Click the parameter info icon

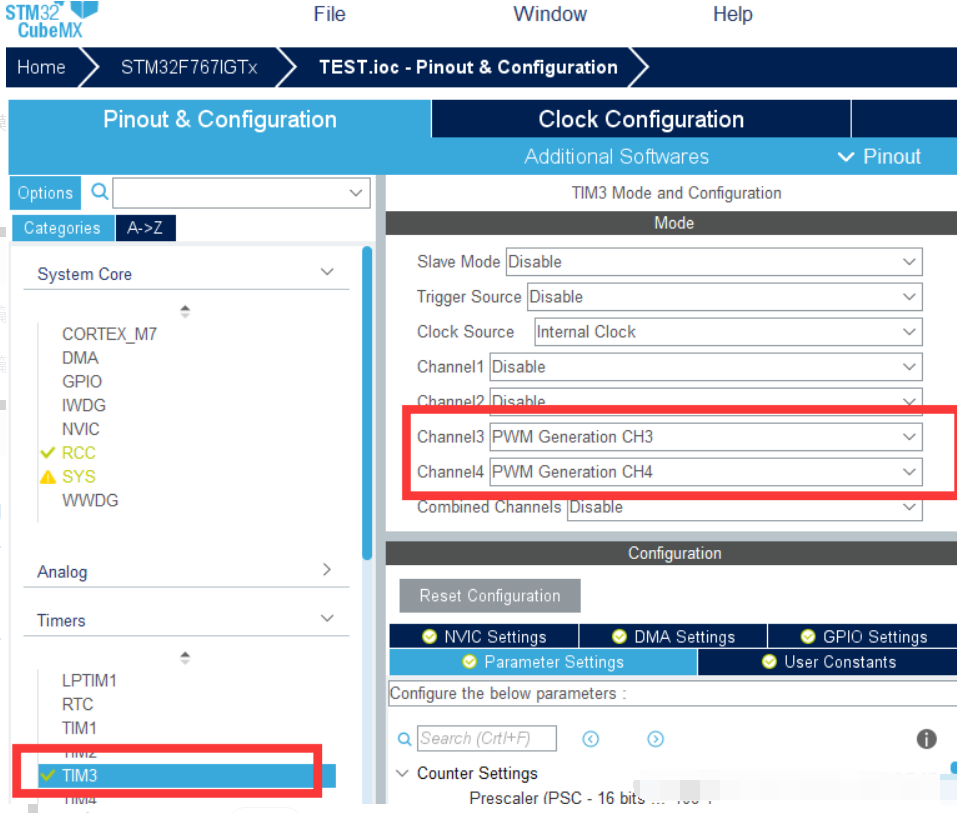click(926, 739)
